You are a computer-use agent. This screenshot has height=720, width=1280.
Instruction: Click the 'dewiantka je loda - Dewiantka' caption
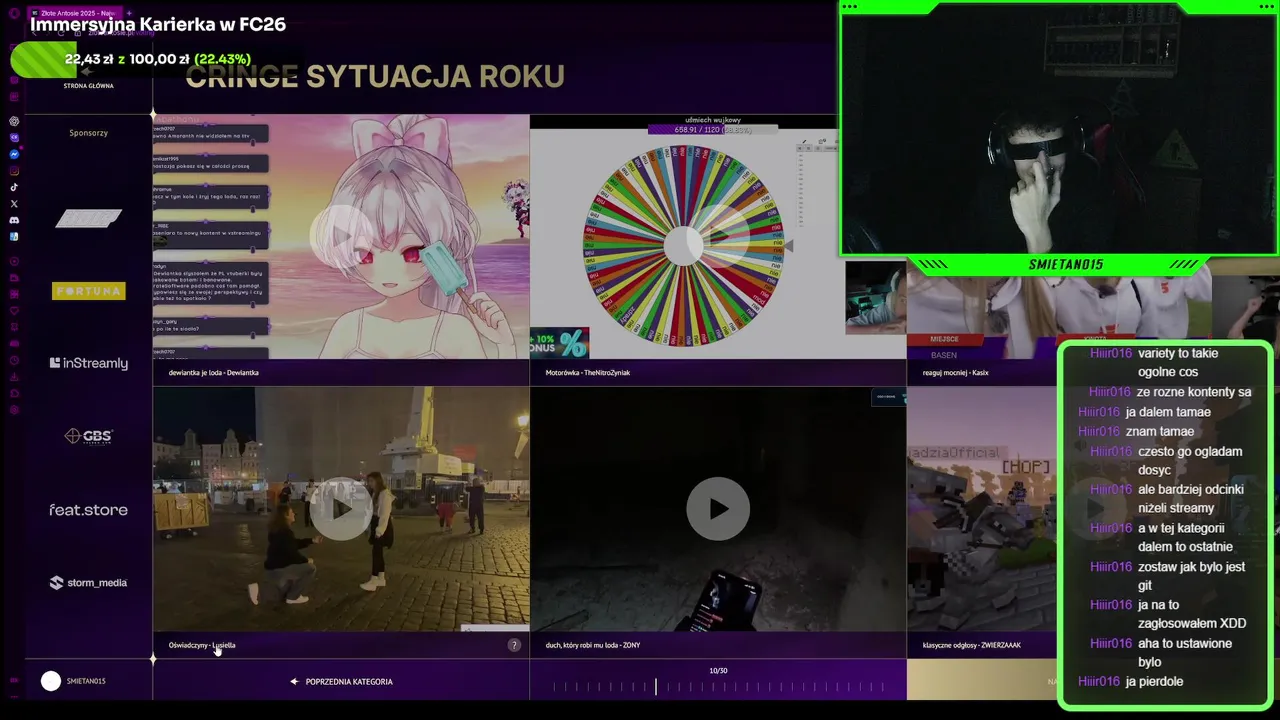pyautogui.click(x=213, y=373)
